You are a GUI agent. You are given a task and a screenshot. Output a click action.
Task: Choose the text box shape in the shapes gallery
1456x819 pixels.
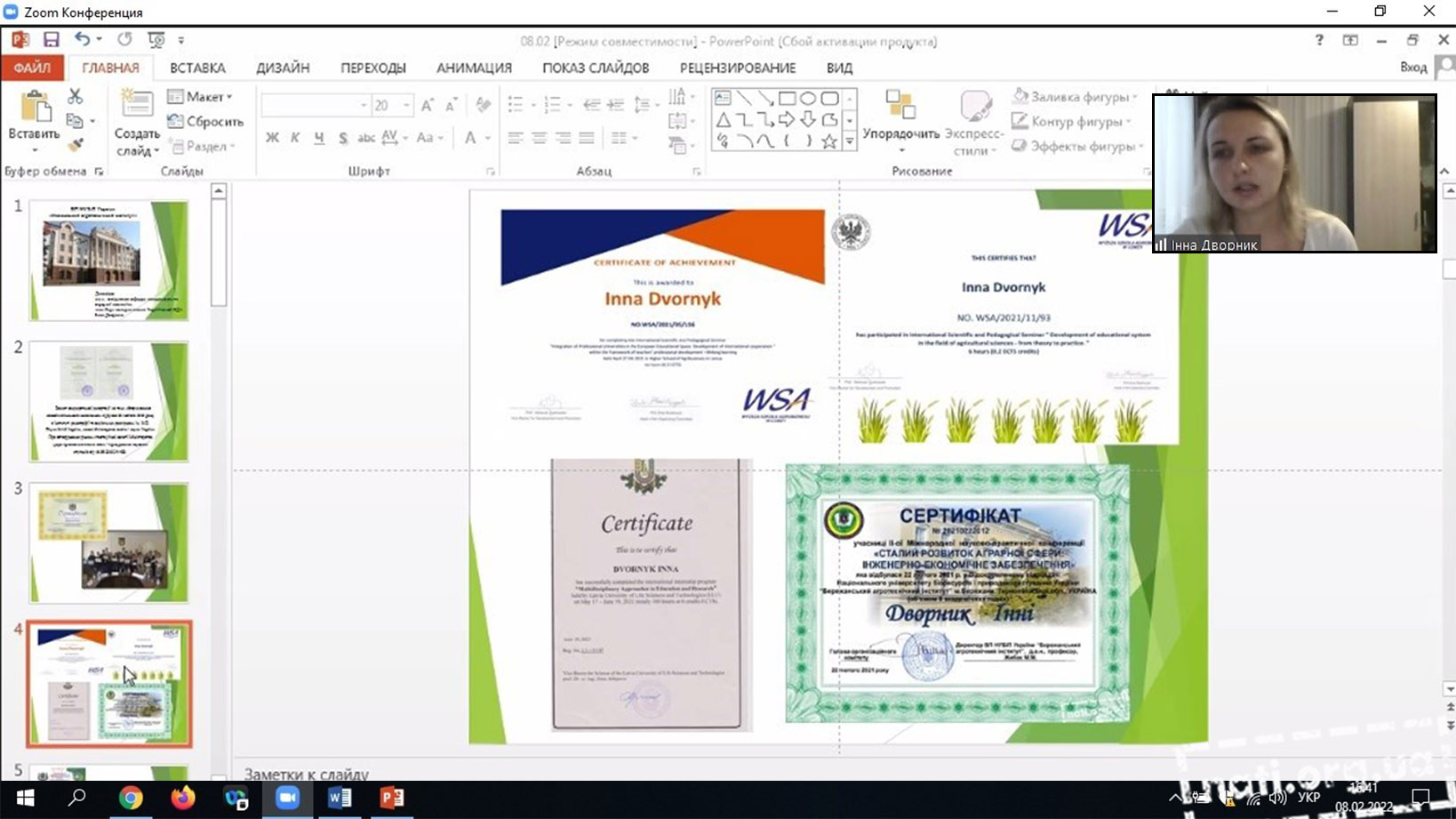pyautogui.click(x=723, y=98)
